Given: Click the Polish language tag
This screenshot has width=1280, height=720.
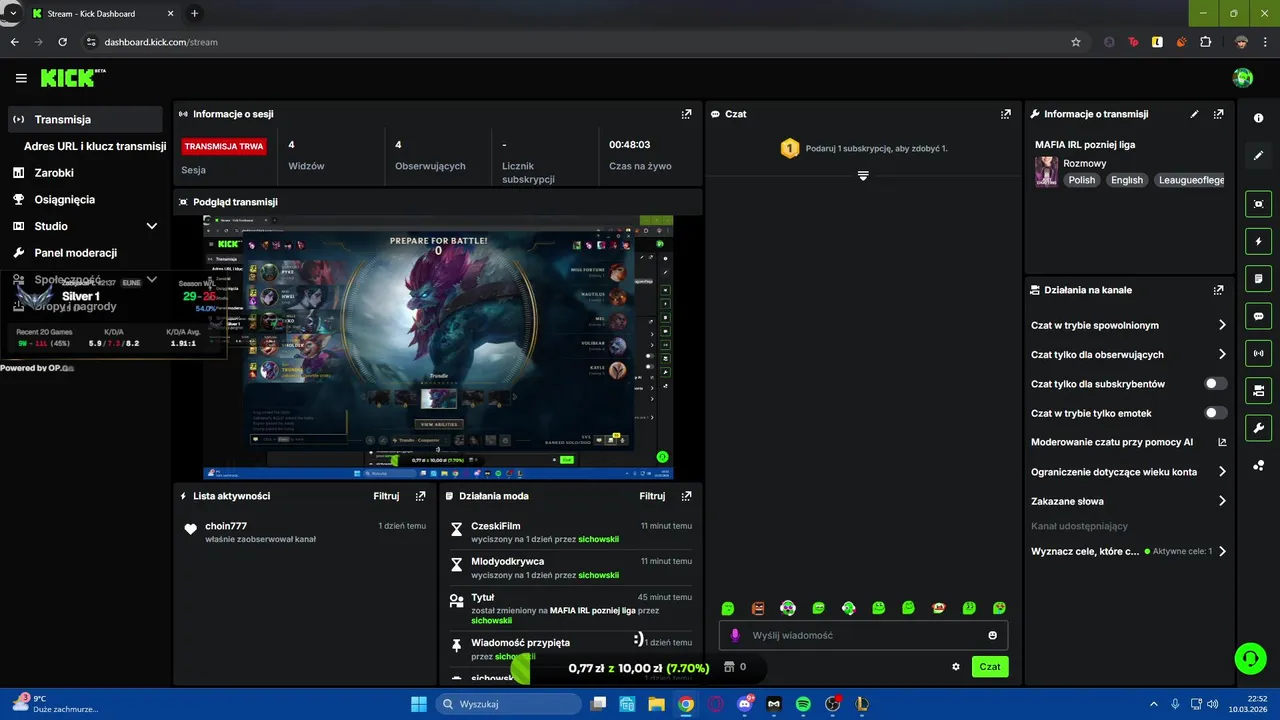Looking at the screenshot, I should [1081, 180].
